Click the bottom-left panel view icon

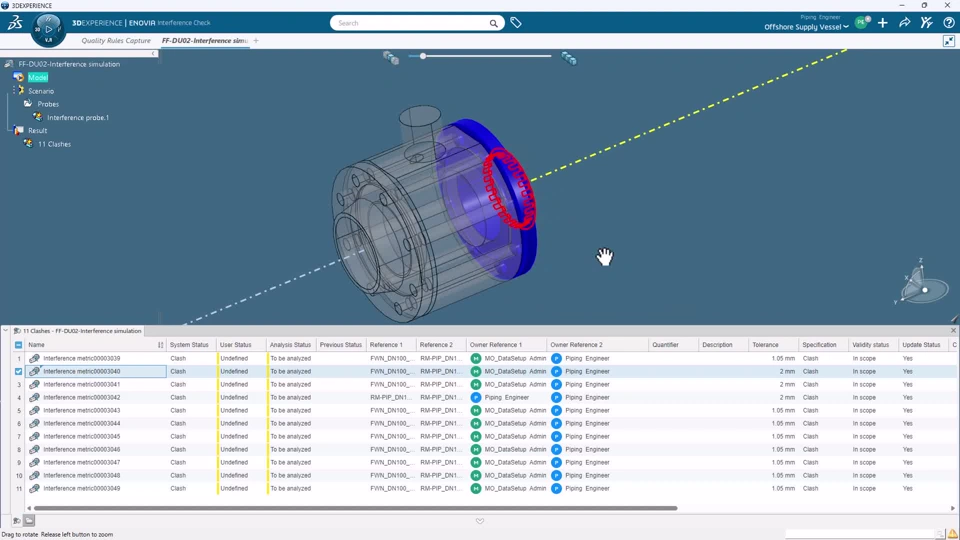coord(29,521)
